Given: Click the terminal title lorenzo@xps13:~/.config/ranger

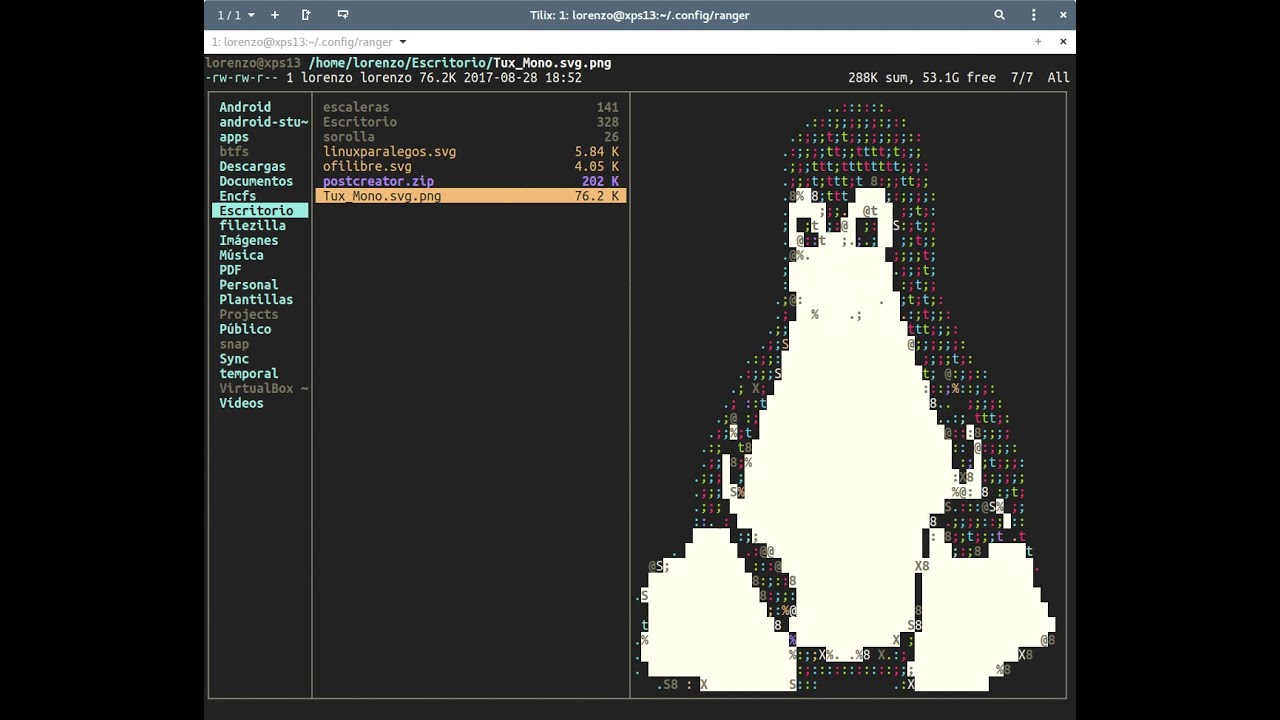Looking at the screenshot, I should pyautogui.click(x=302, y=42).
